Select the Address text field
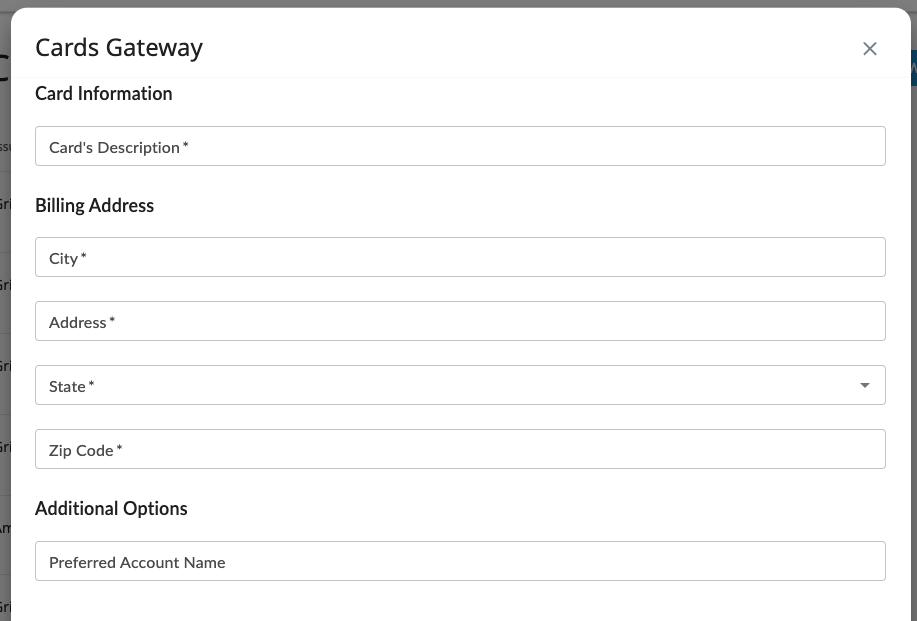Viewport: 917px width, 621px height. [460, 321]
